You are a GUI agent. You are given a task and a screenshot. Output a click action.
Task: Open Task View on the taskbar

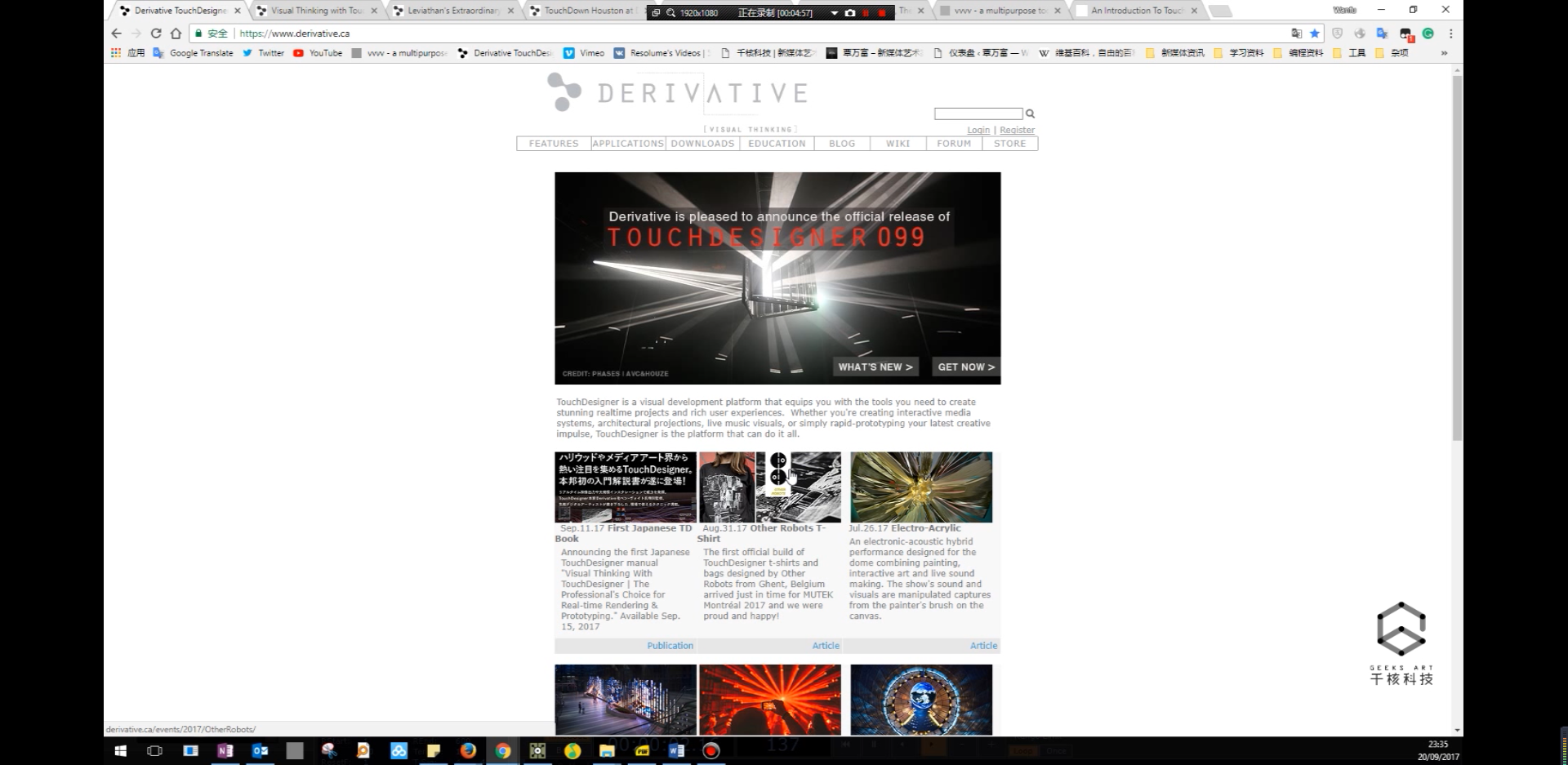pyautogui.click(x=154, y=750)
